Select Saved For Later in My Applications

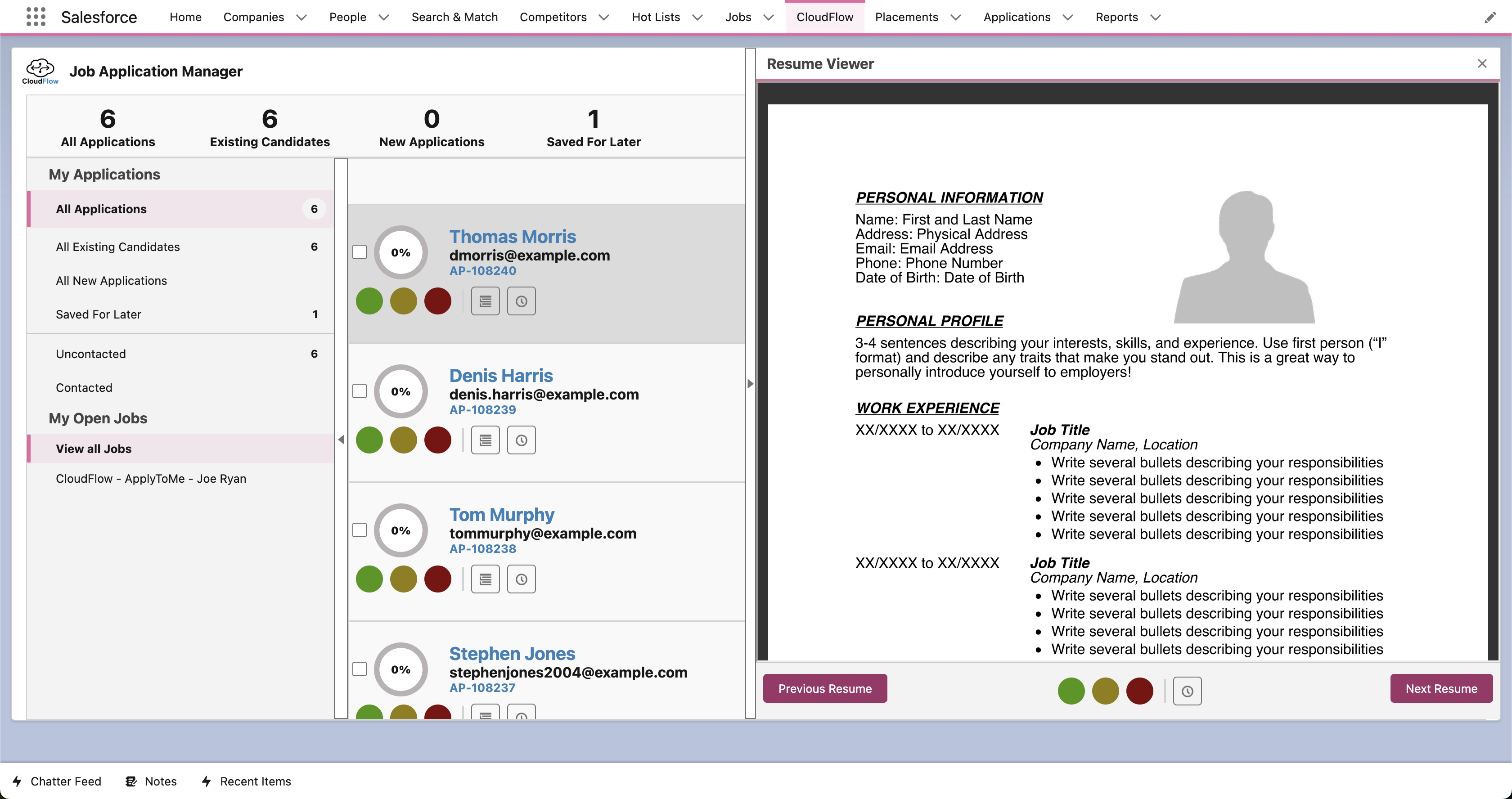[x=99, y=314]
